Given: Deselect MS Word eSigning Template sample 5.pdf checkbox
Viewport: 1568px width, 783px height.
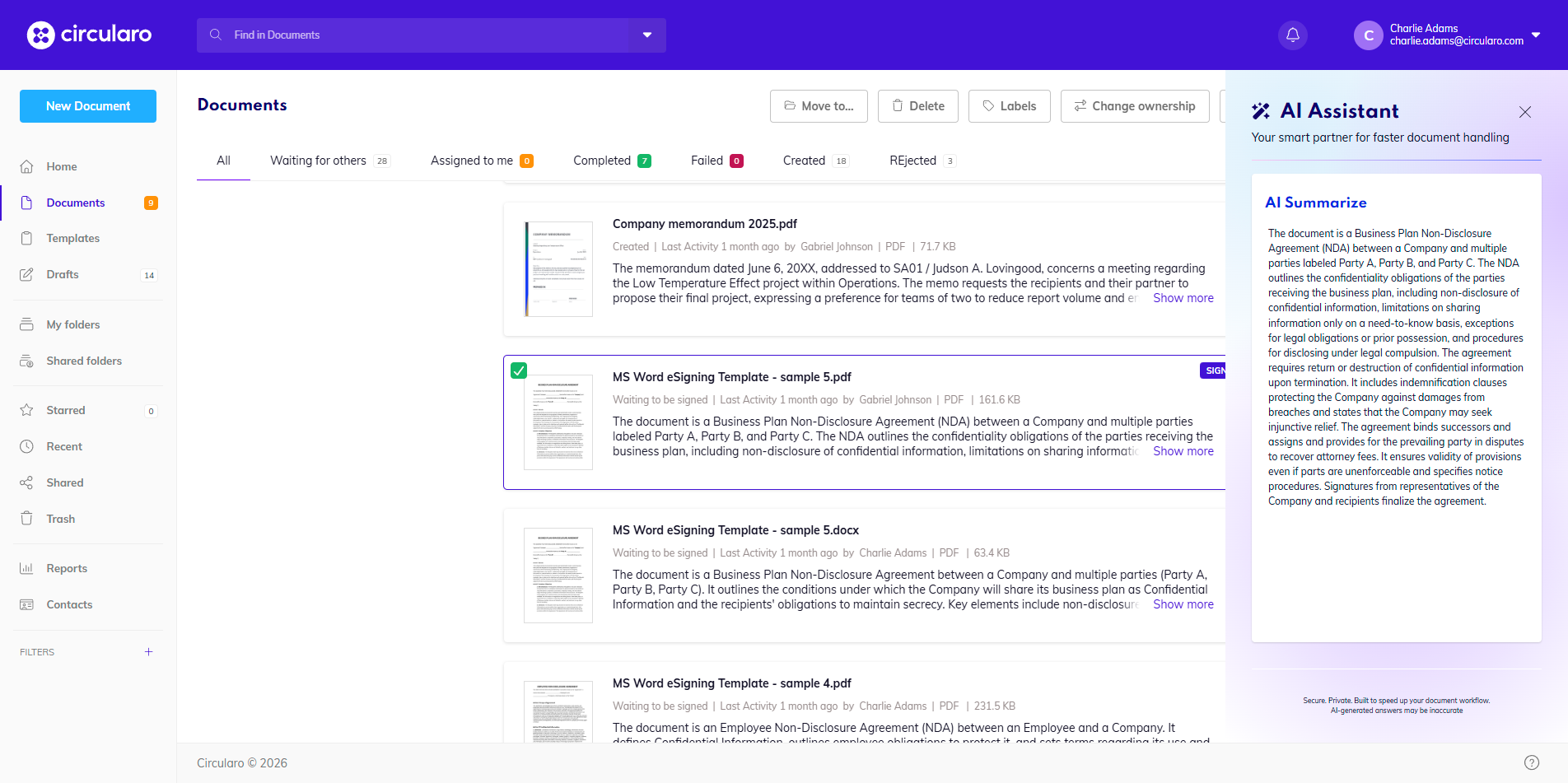Looking at the screenshot, I should 518,371.
